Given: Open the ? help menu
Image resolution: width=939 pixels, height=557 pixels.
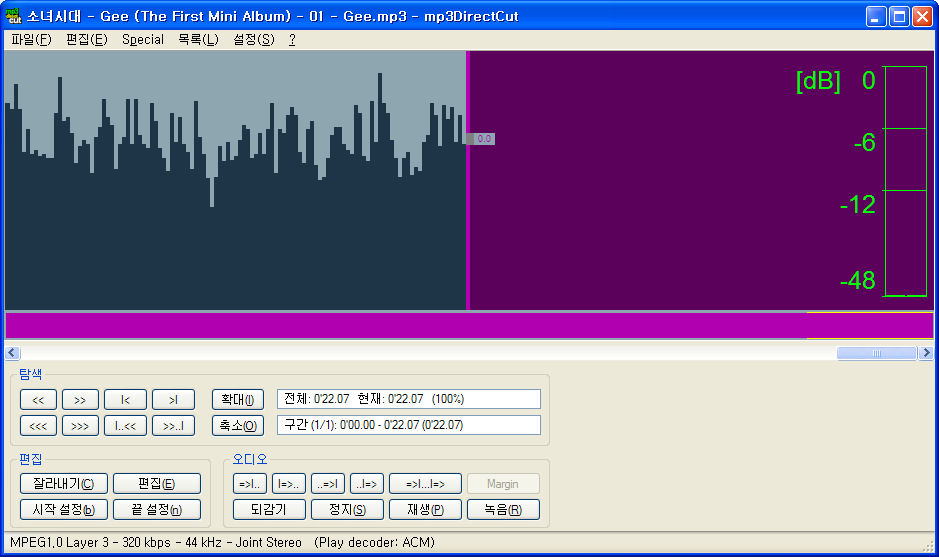Looking at the screenshot, I should 292,40.
